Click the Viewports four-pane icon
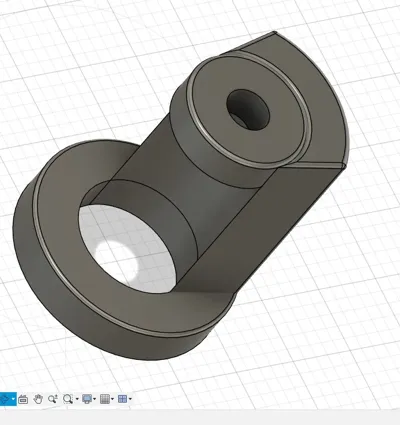The width and height of the screenshot is (400, 425). click(122, 399)
